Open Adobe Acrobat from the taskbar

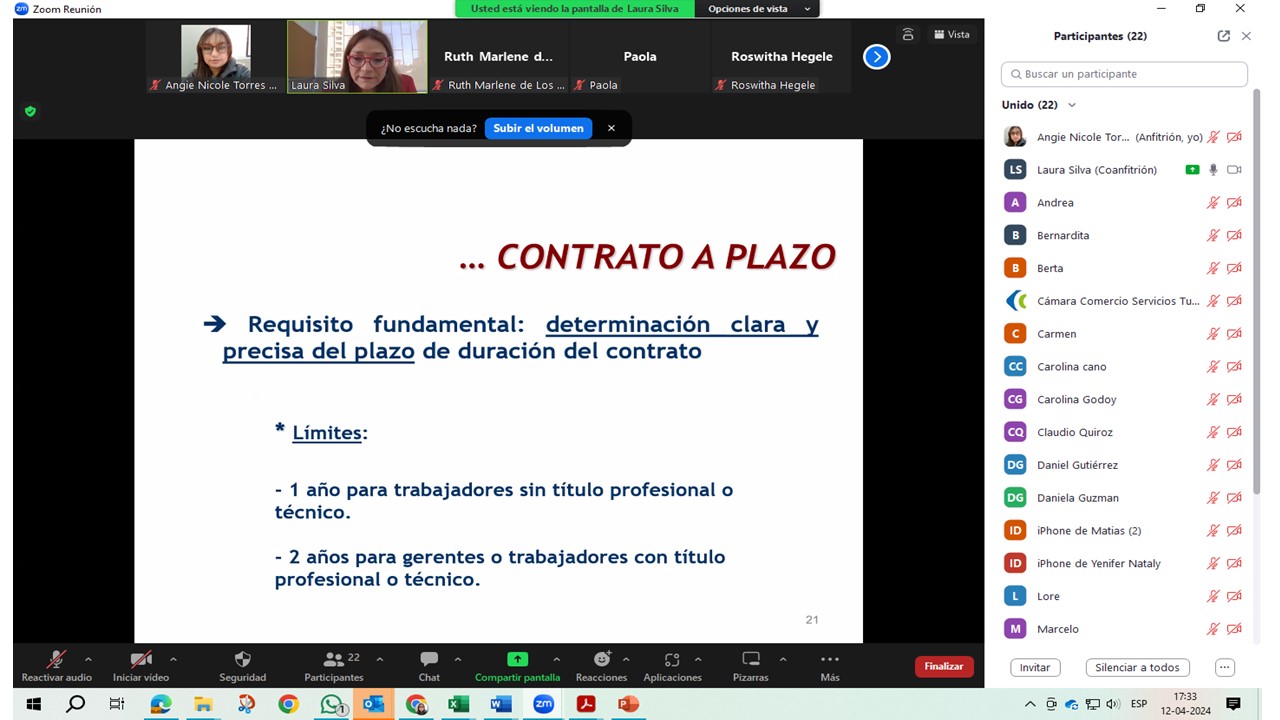coord(586,704)
